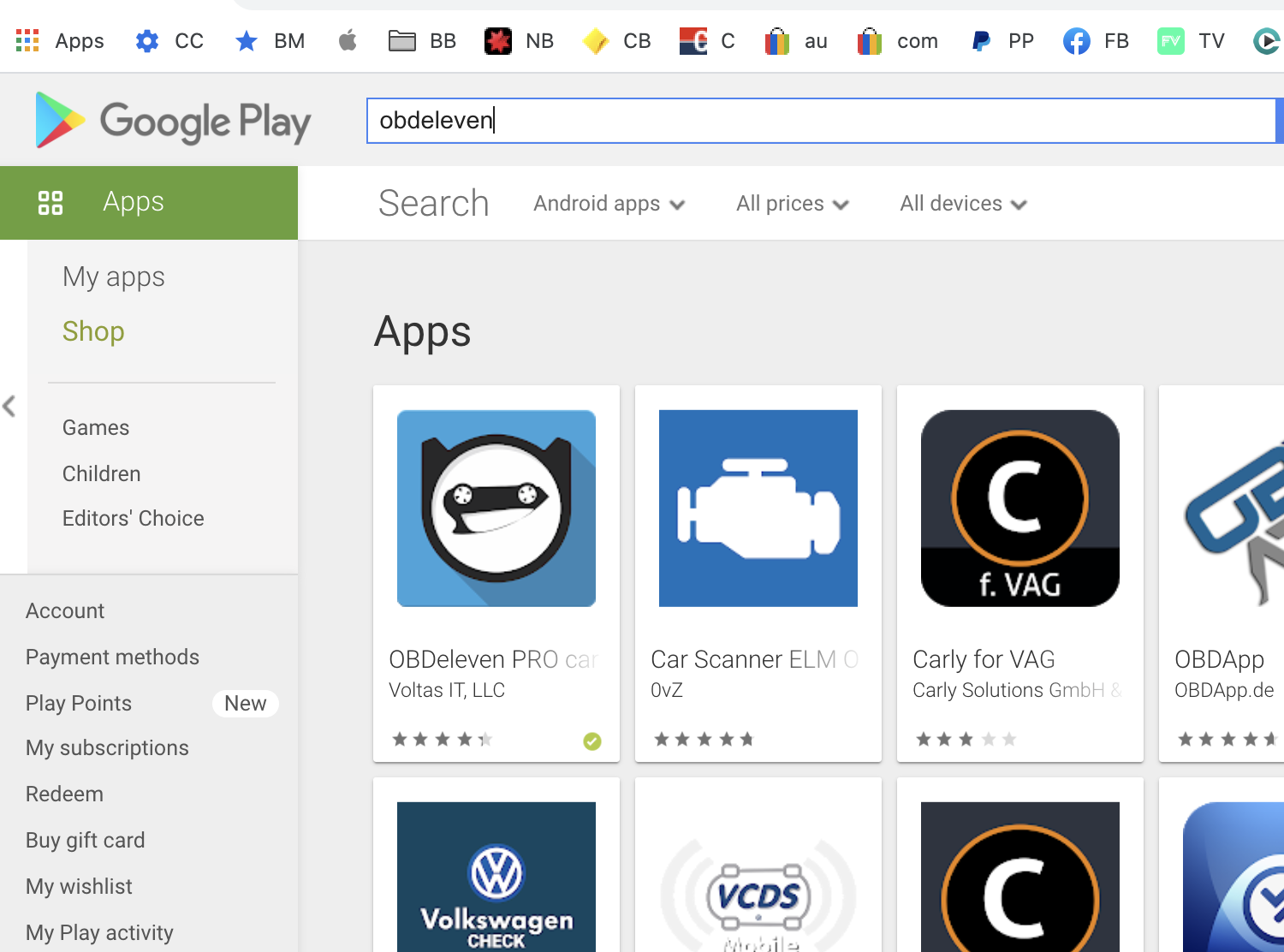The image size is (1284, 952).
Task: Click the Google Play logo
Action: [173, 121]
